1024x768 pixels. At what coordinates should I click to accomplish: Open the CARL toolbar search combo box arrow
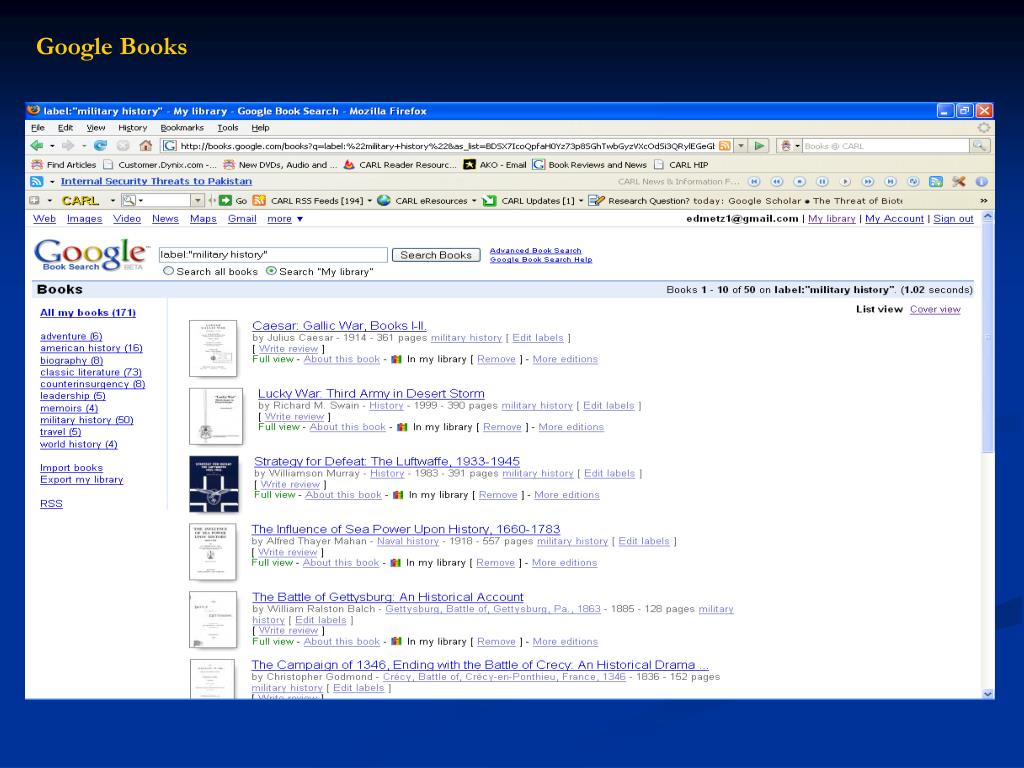tap(198, 200)
